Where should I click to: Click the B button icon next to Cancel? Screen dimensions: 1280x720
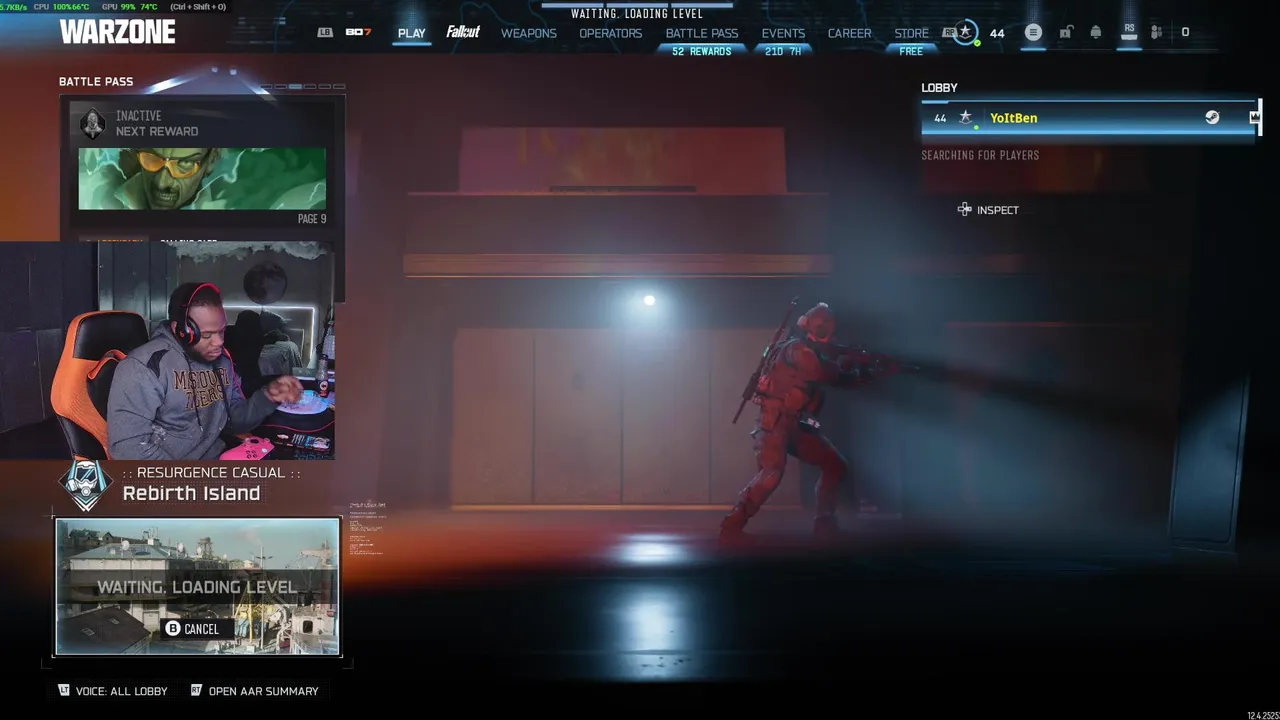(x=172, y=628)
